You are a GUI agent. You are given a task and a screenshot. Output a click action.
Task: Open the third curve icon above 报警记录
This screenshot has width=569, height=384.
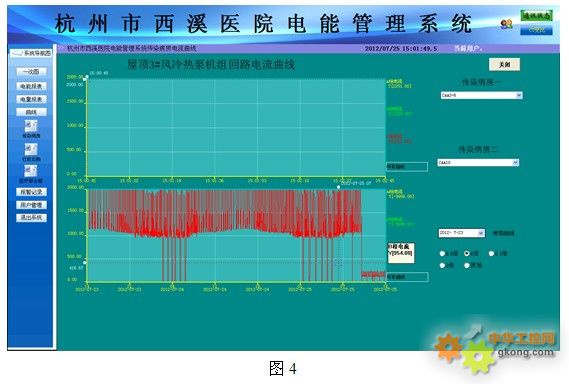[x=31, y=171]
